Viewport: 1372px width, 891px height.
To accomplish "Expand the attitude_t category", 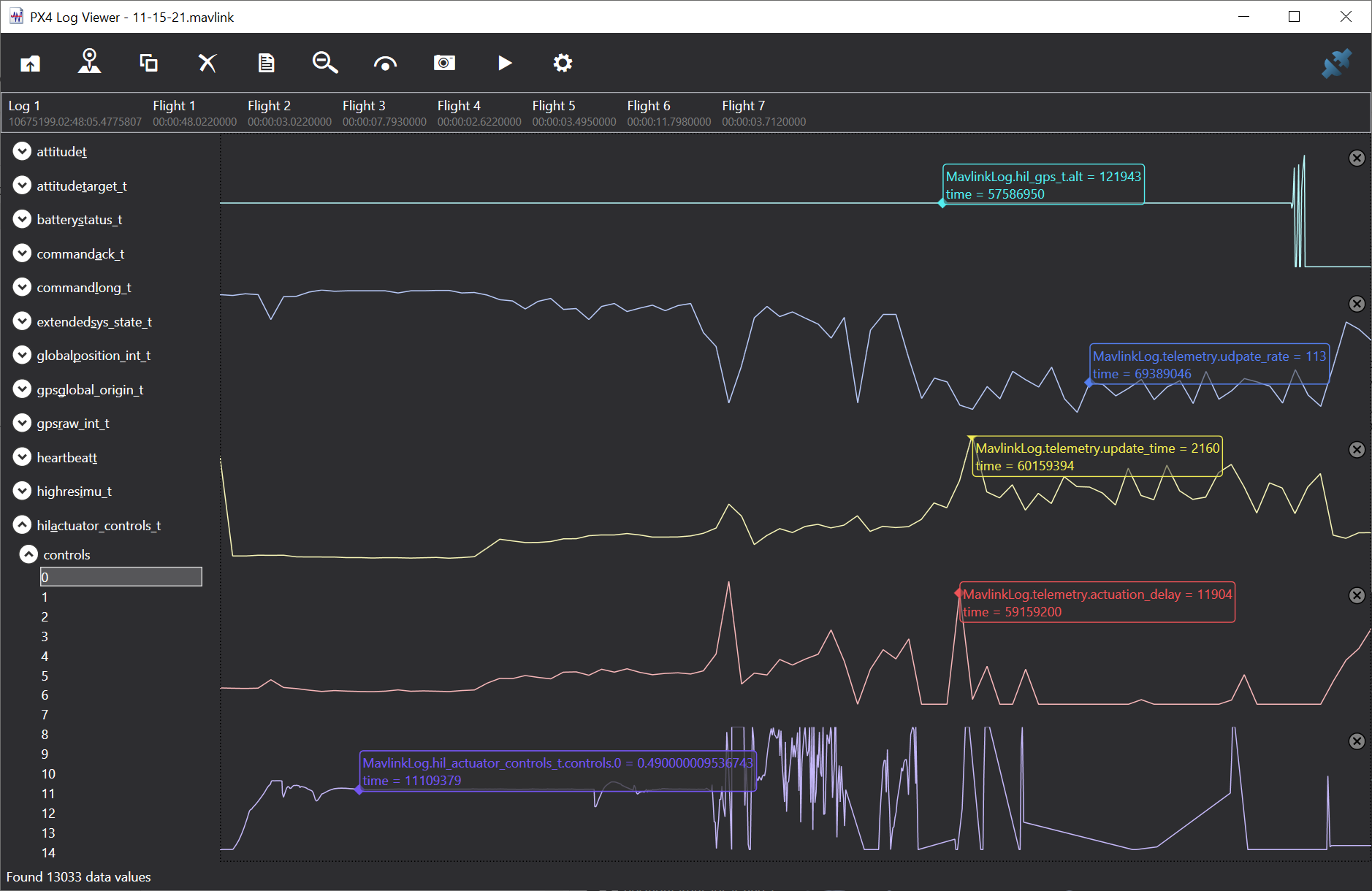I will (21, 151).
